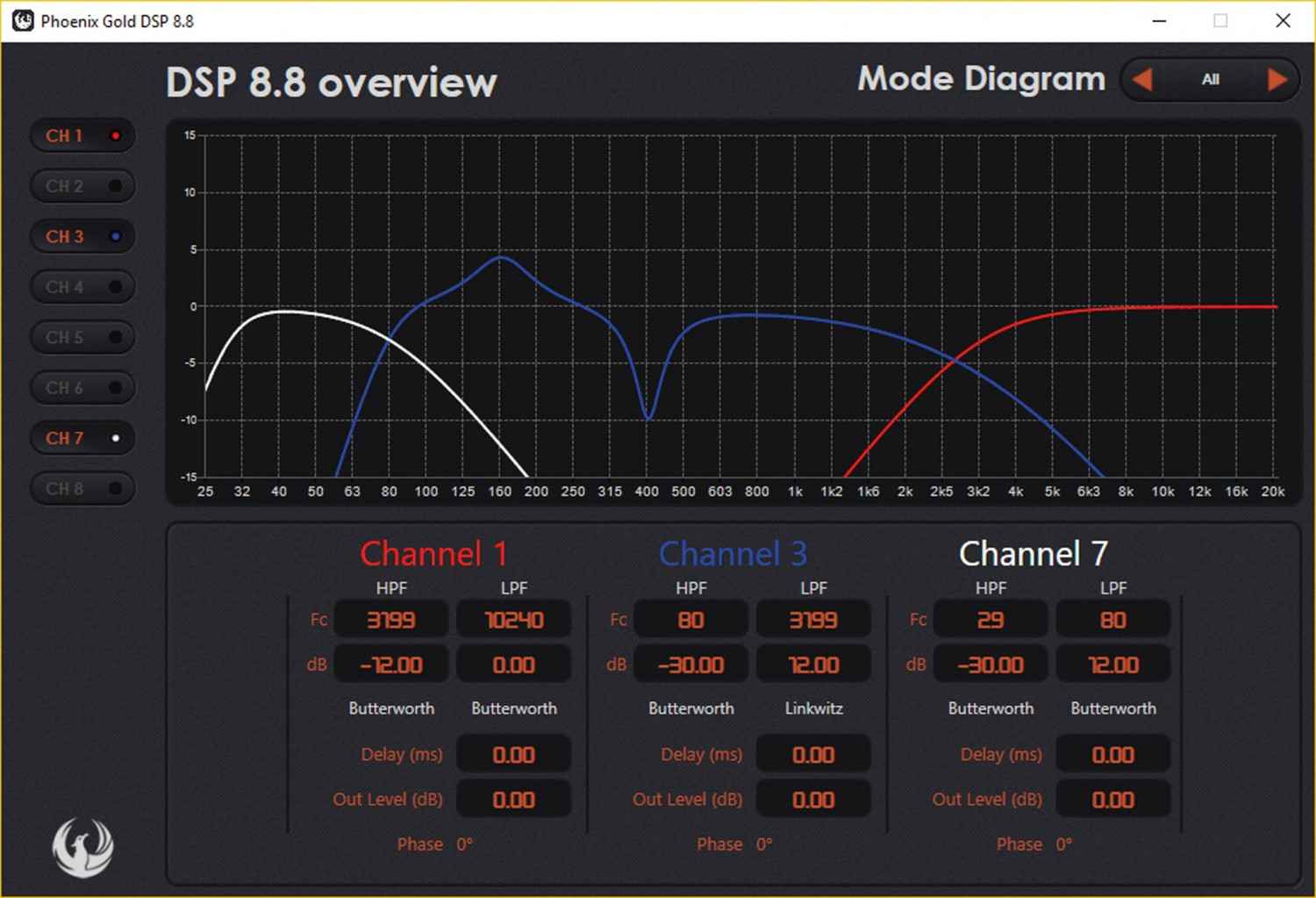Viewport: 1316px width, 898px height.
Task: Click the left orange arrow in Mode Diagram
Action: [1142, 80]
